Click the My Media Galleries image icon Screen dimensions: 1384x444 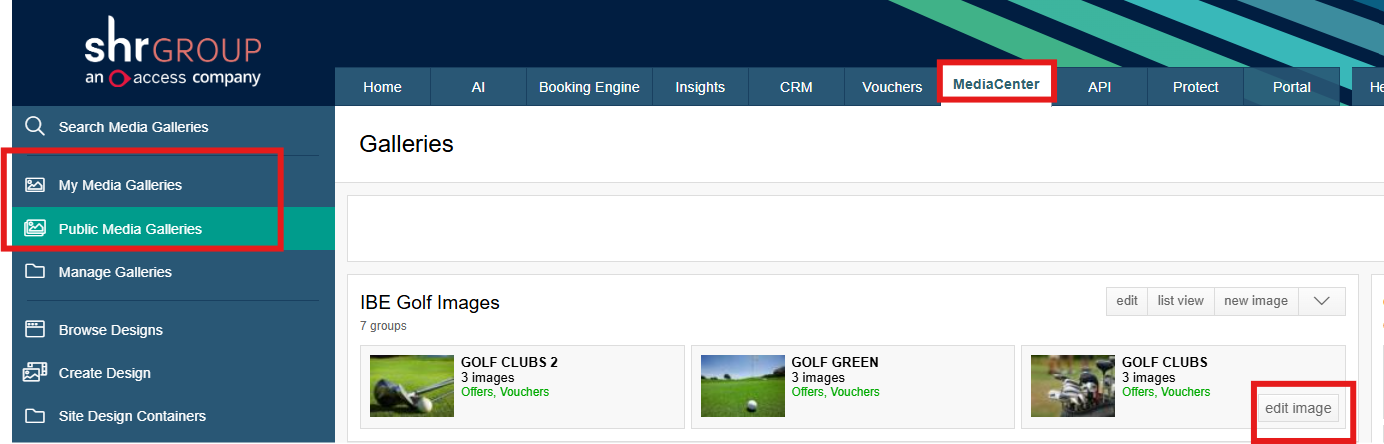(x=35, y=185)
